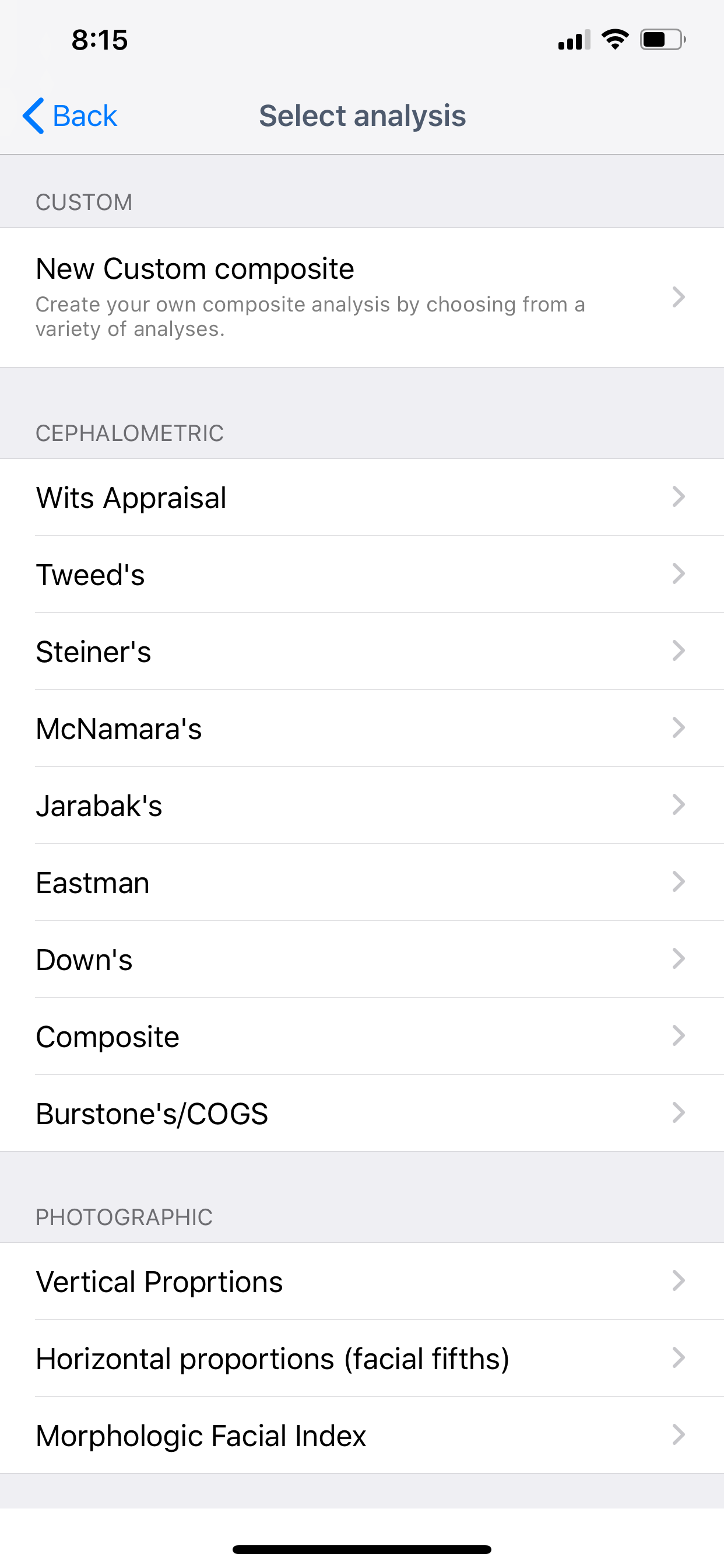The width and height of the screenshot is (724, 1568).
Task: Tap the clock time in status bar
Action: click(100, 40)
